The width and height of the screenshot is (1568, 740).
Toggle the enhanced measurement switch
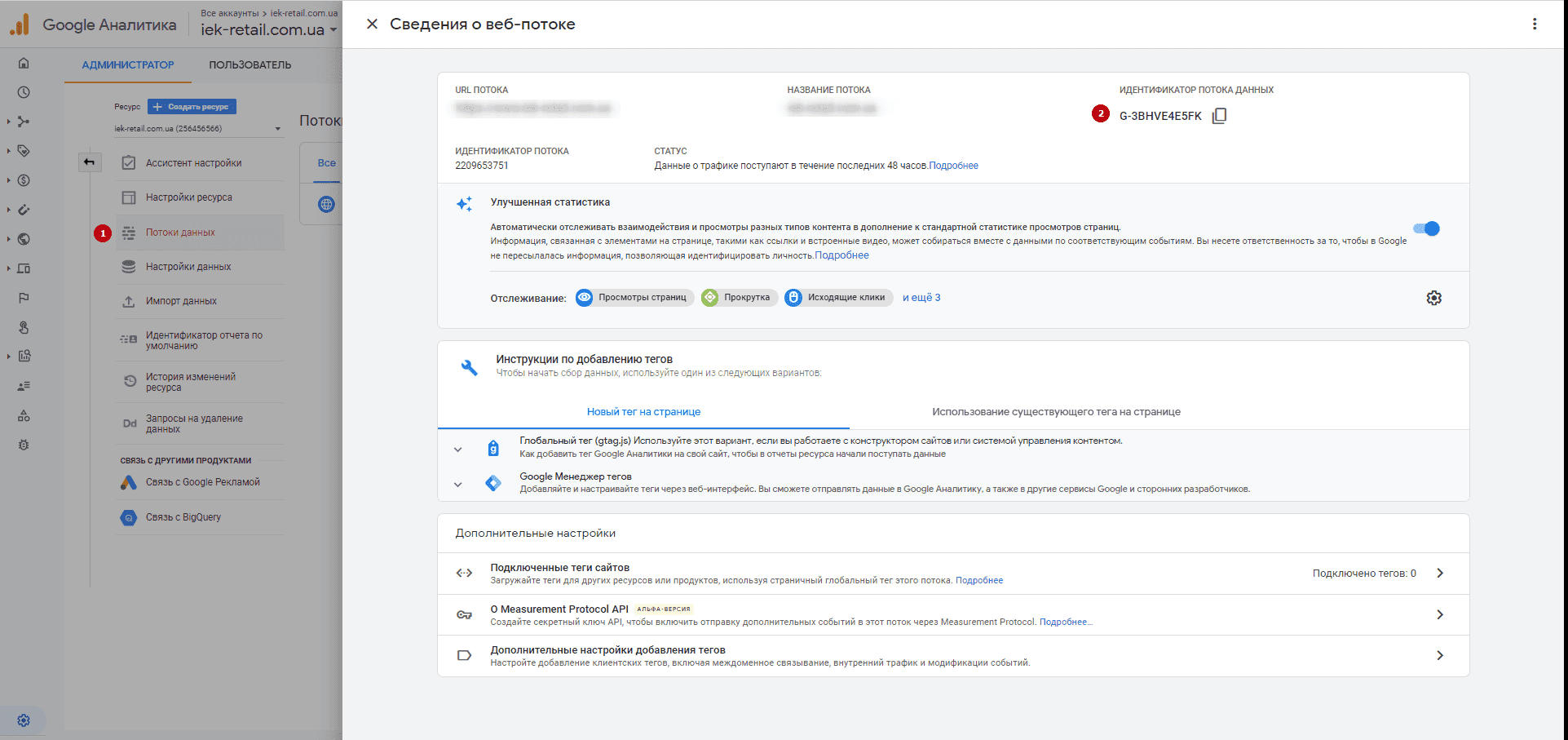tap(1427, 228)
